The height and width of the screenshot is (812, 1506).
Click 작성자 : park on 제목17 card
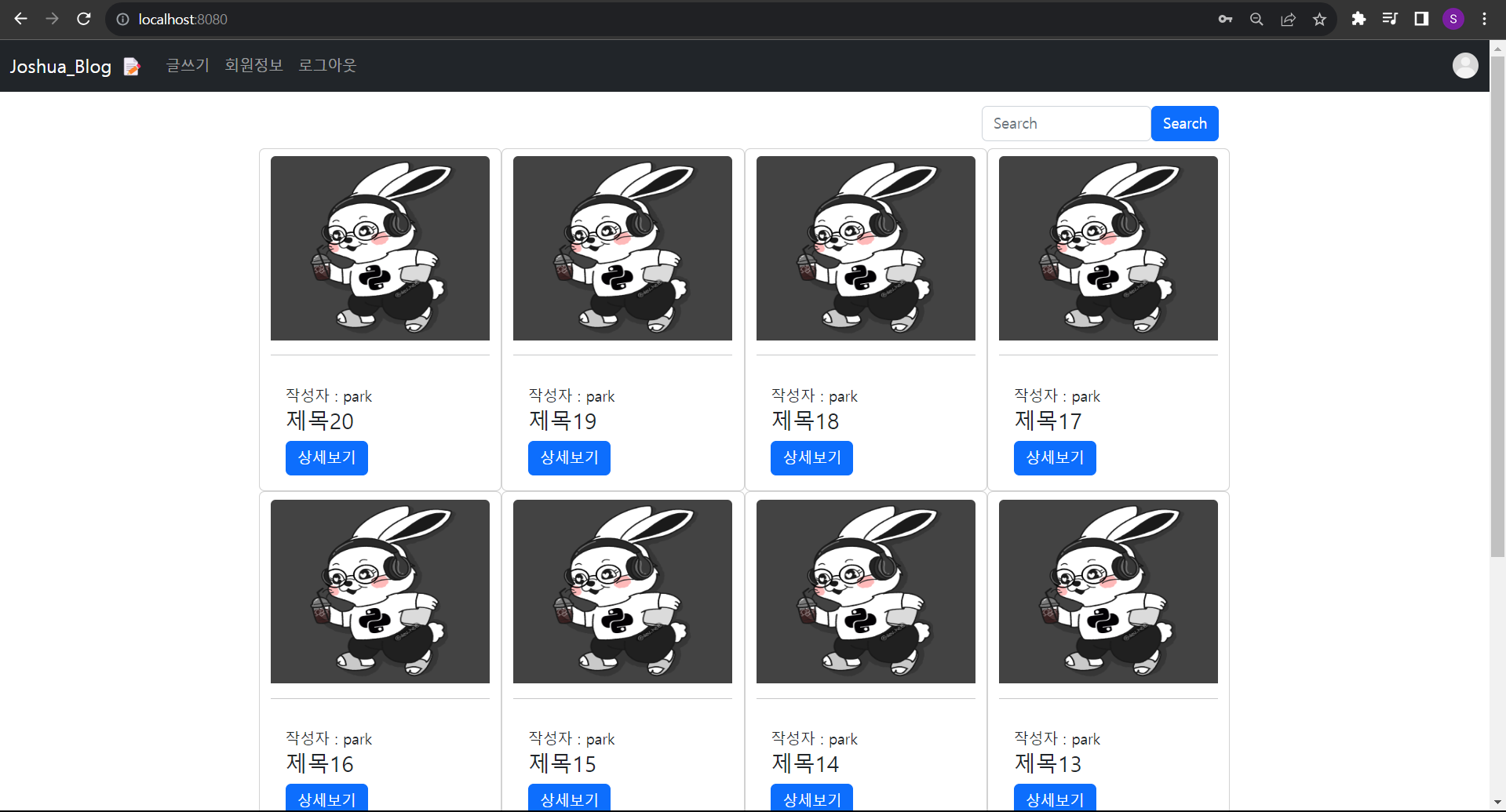1057,395
